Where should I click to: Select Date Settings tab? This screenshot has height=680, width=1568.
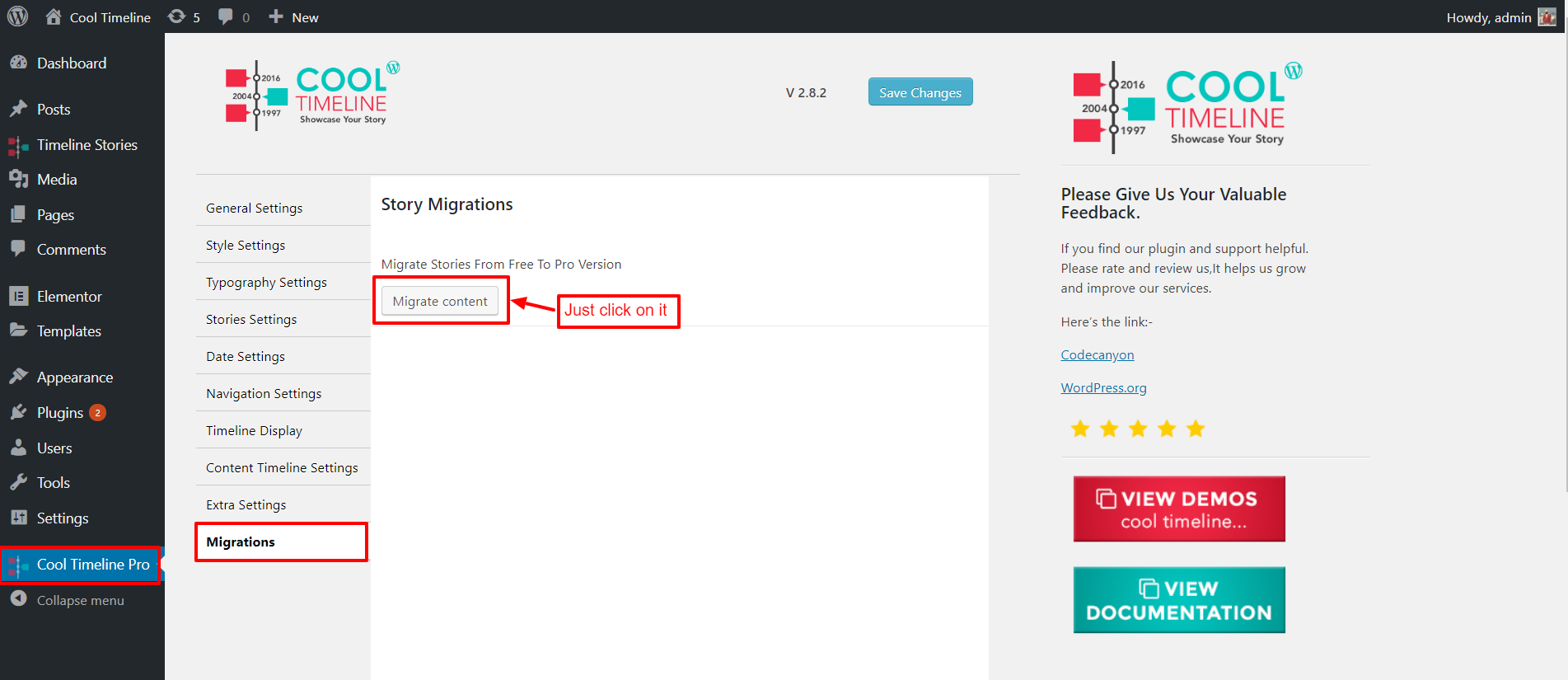tap(283, 356)
